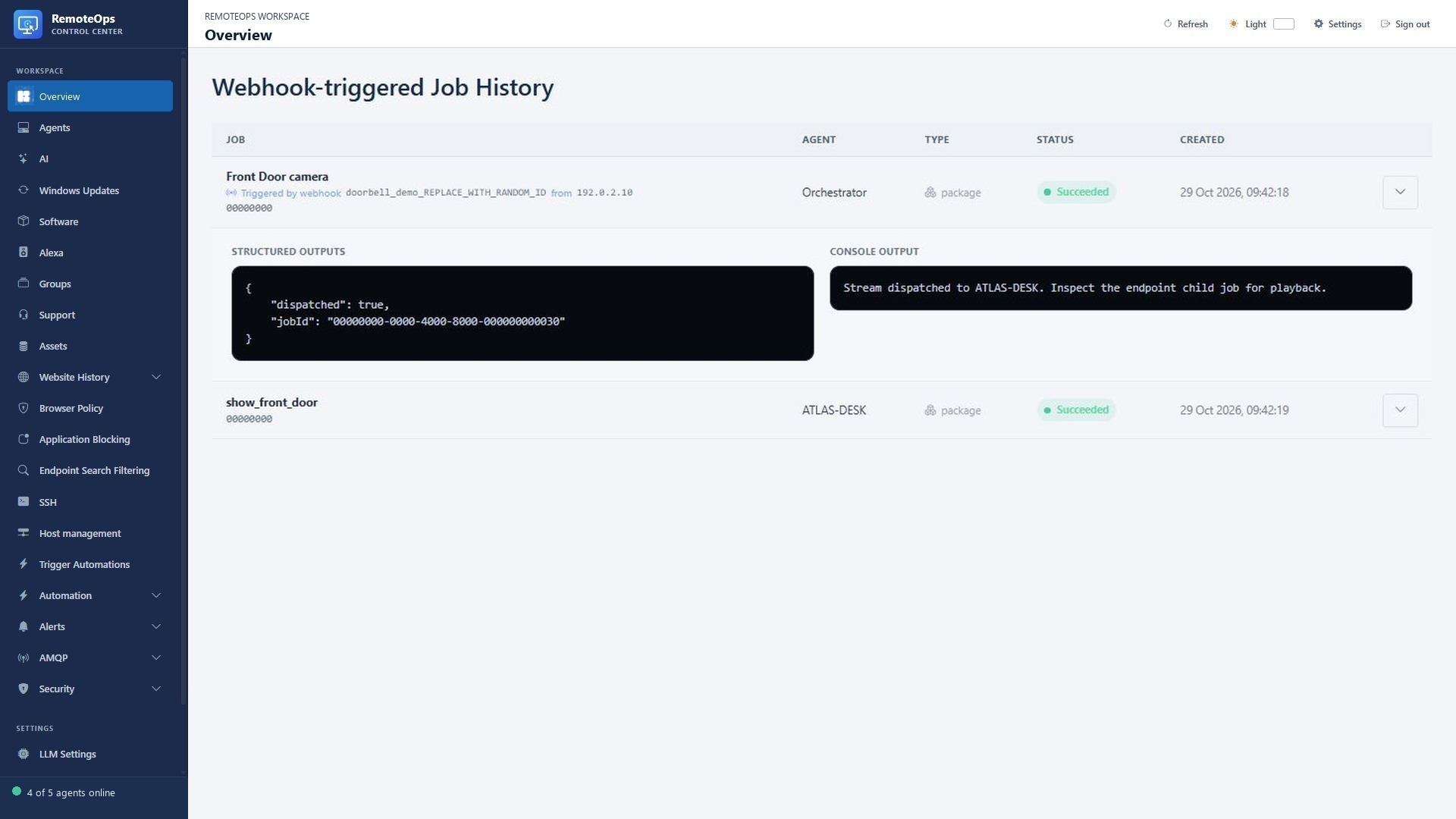
Task: Expand the Website History submenu
Action: [156, 377]
